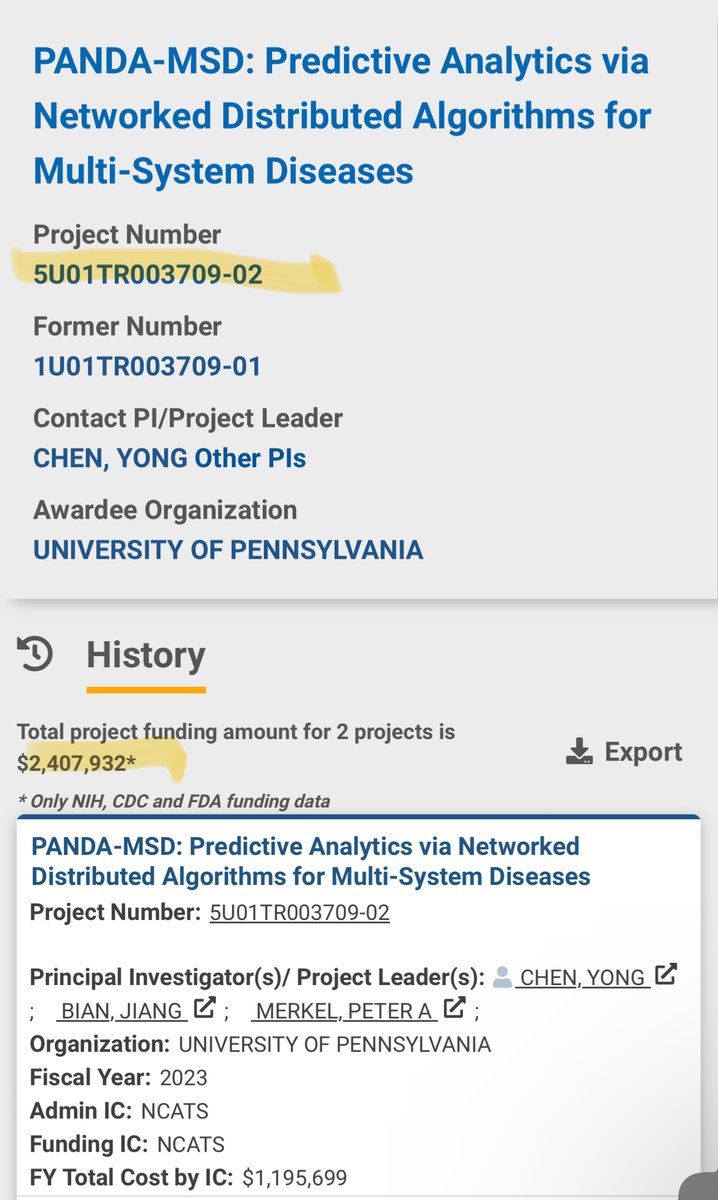
Task: Click the person icon beside CHEN, YONG
Action: click(x=503, y=977)
